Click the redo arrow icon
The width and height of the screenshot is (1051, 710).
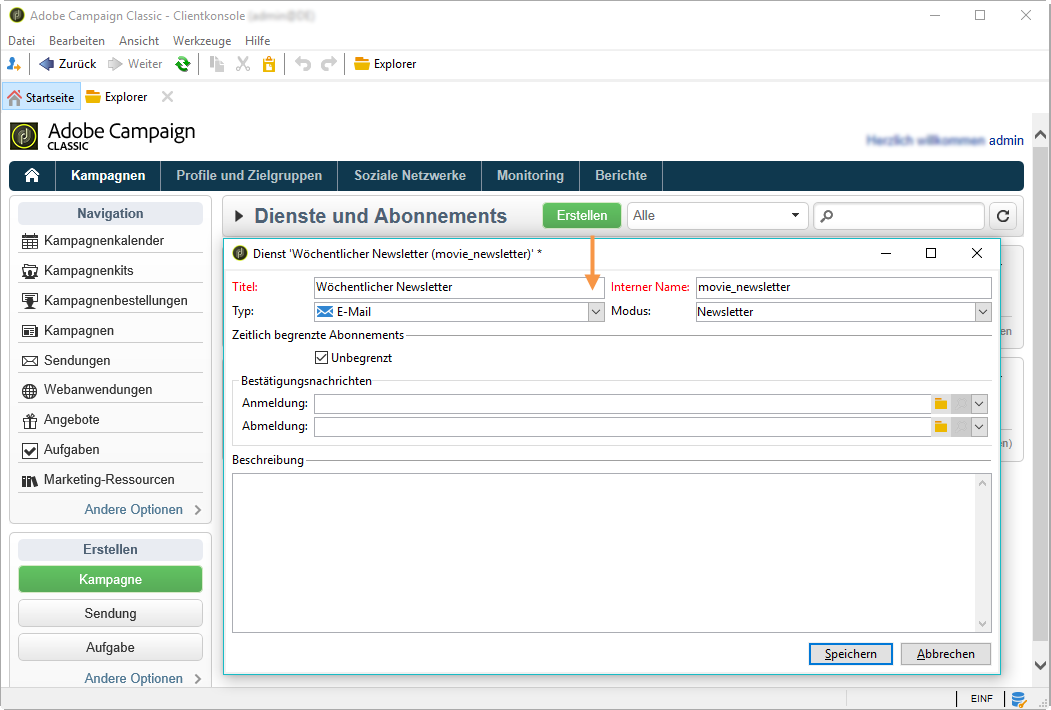click(329, 64)
